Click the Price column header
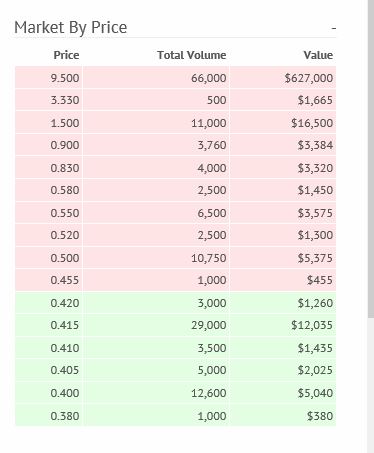This screenshot has height=453, width=374. pos(66,55)
